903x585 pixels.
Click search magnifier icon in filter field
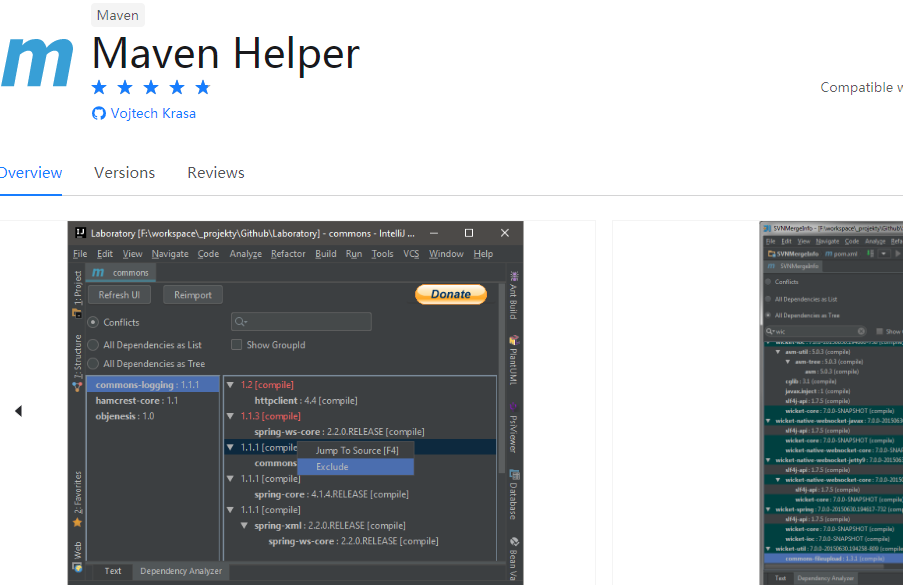pyautogui.click(x=240, y=322)
